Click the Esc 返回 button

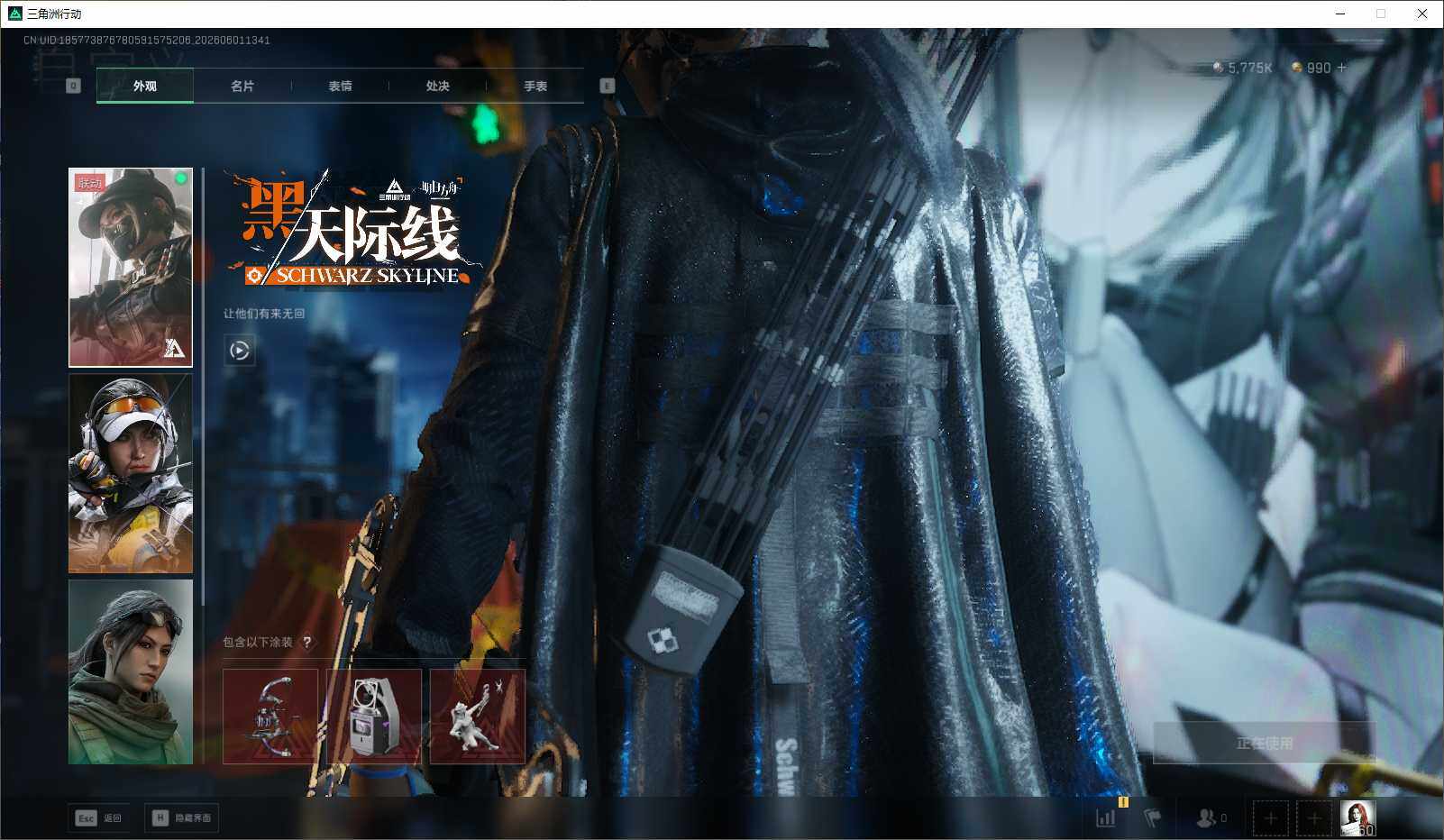click(x=98, y=817)
